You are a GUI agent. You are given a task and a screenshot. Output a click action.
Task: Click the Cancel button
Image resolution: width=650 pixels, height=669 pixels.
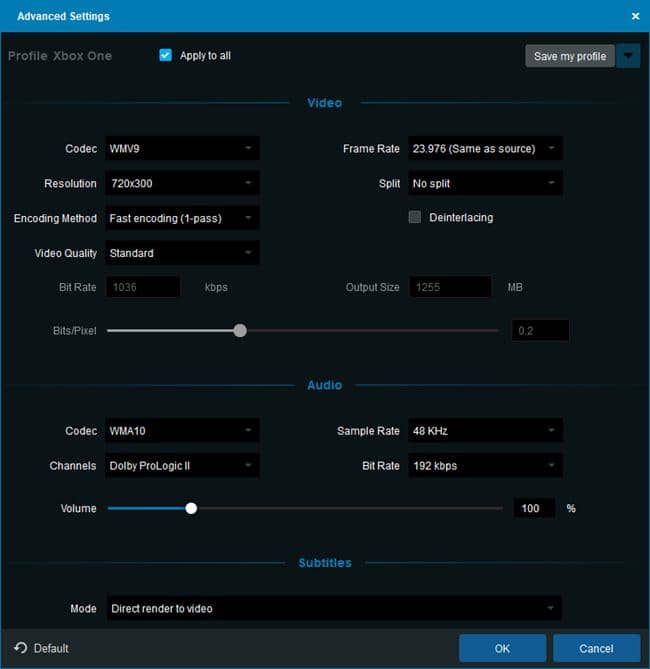click(596, 649)
